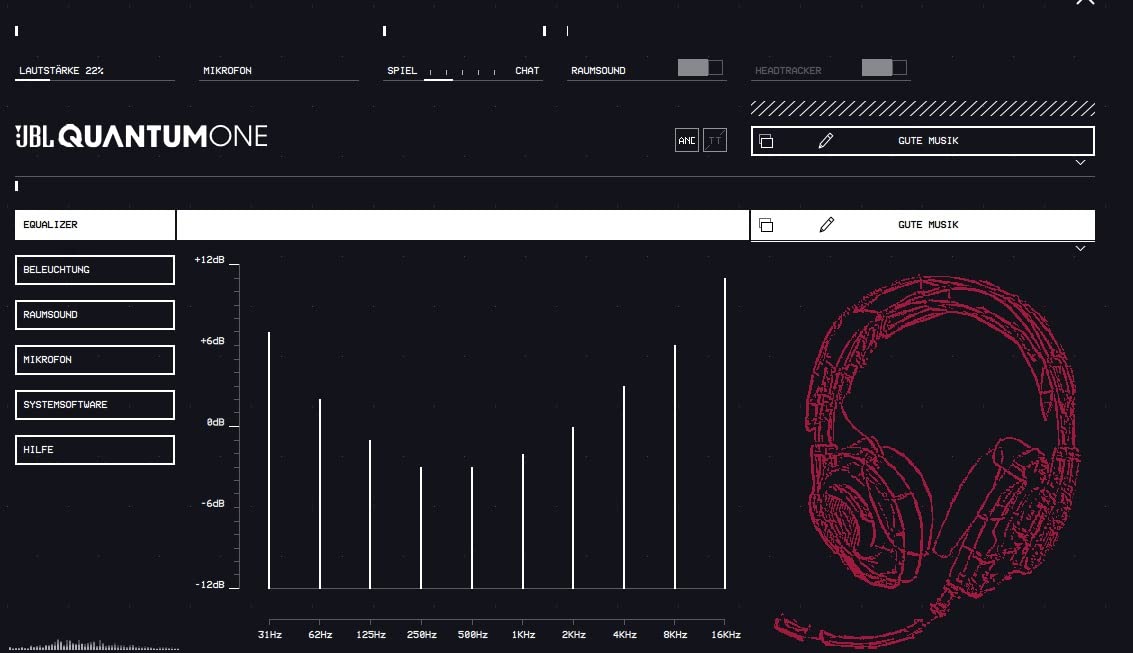The image size is (1133, 653).
Task: Click the pencil edit icon in top profile bar
Action: click(826, 141)
